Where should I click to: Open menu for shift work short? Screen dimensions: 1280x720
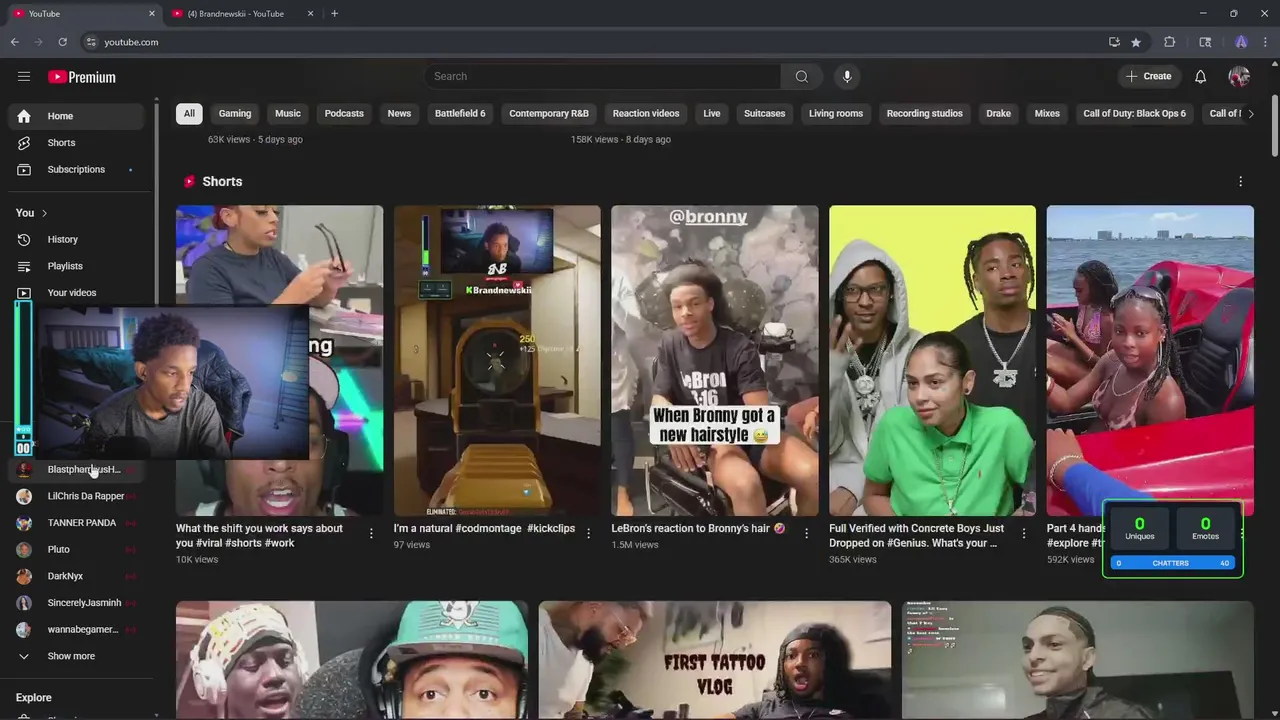(371, 534)
